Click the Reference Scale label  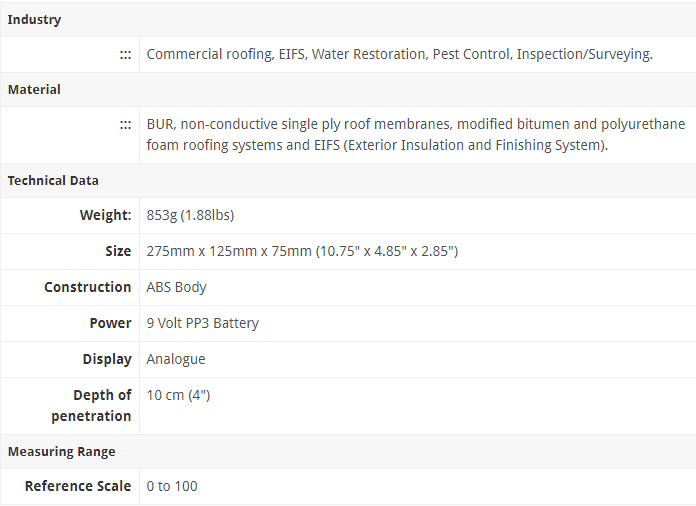78,486
